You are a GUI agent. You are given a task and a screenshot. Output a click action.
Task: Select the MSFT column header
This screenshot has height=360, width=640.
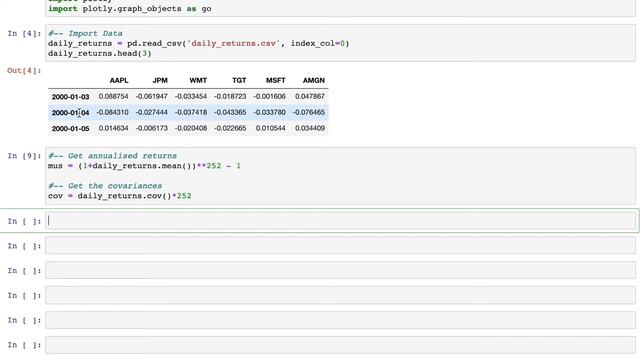point(276,80)
